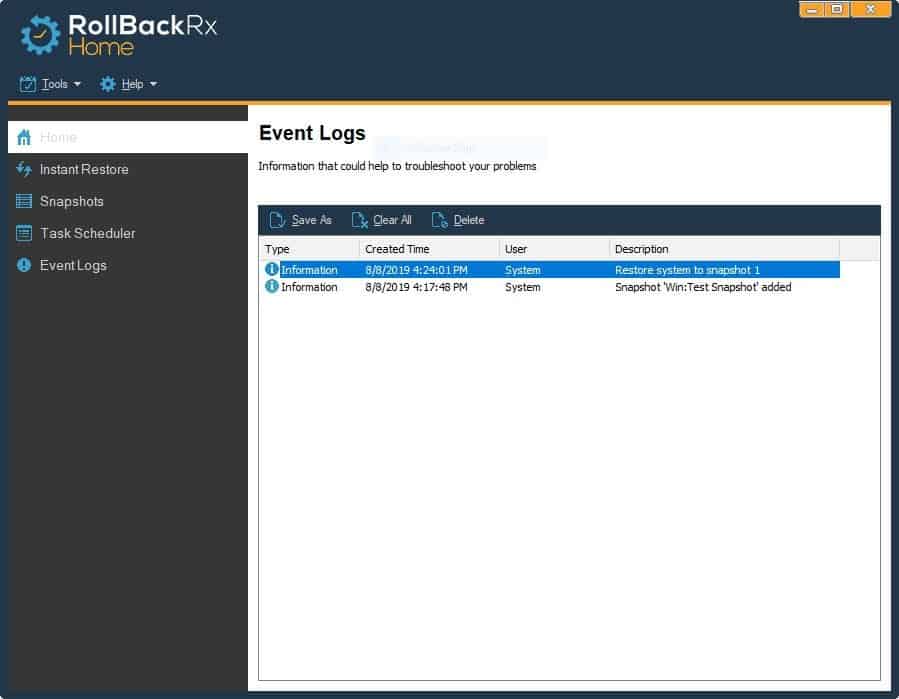Viewport: 899px width, 699px height.
Task: Go to the Home section
Action: [127, 137]
